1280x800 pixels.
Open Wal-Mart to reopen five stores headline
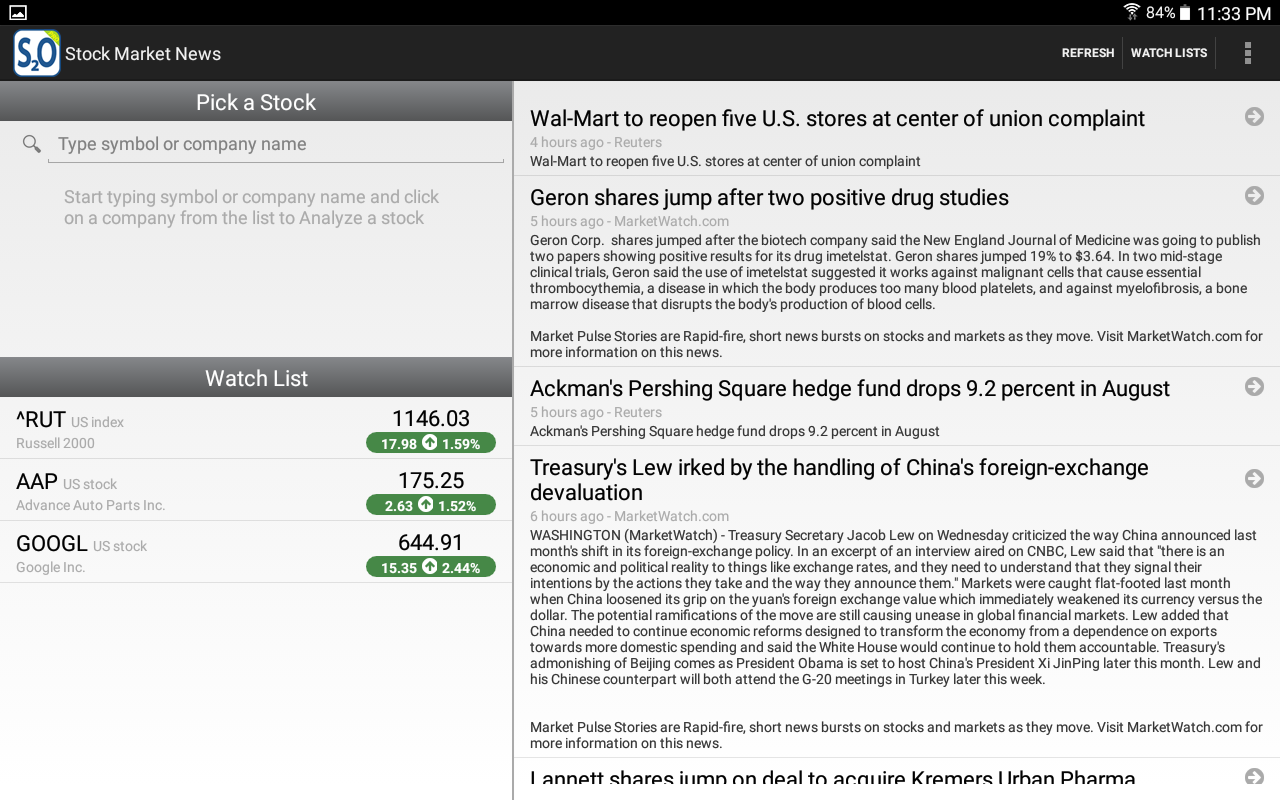tap(837, 118)
